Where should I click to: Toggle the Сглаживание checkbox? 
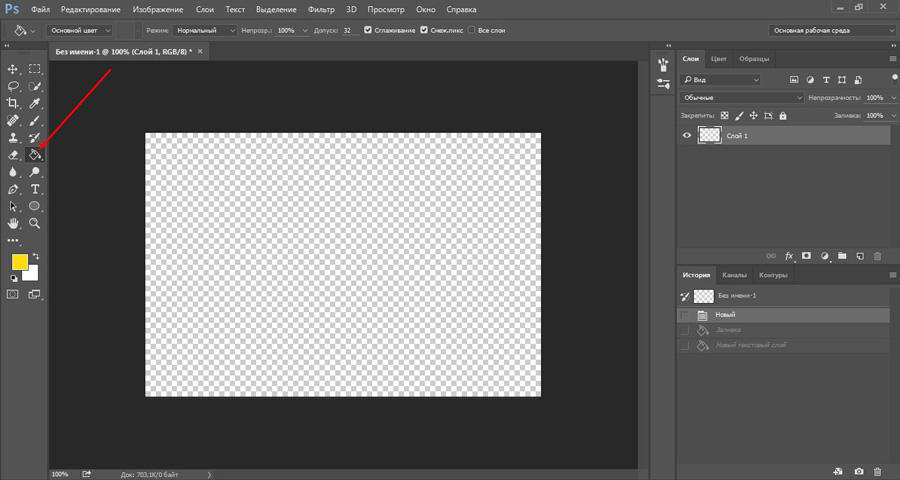point(368,30)
